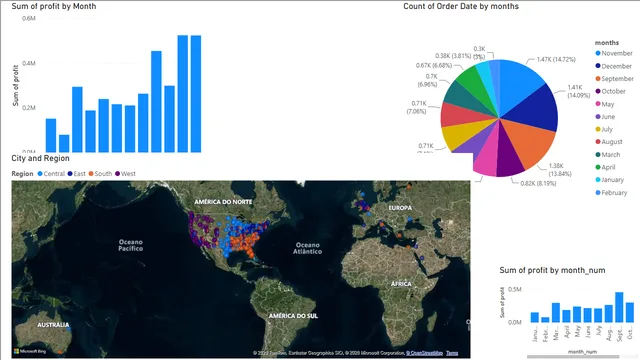
Task: Filter the map by Central region legend item
Action: tap(51, 173)
